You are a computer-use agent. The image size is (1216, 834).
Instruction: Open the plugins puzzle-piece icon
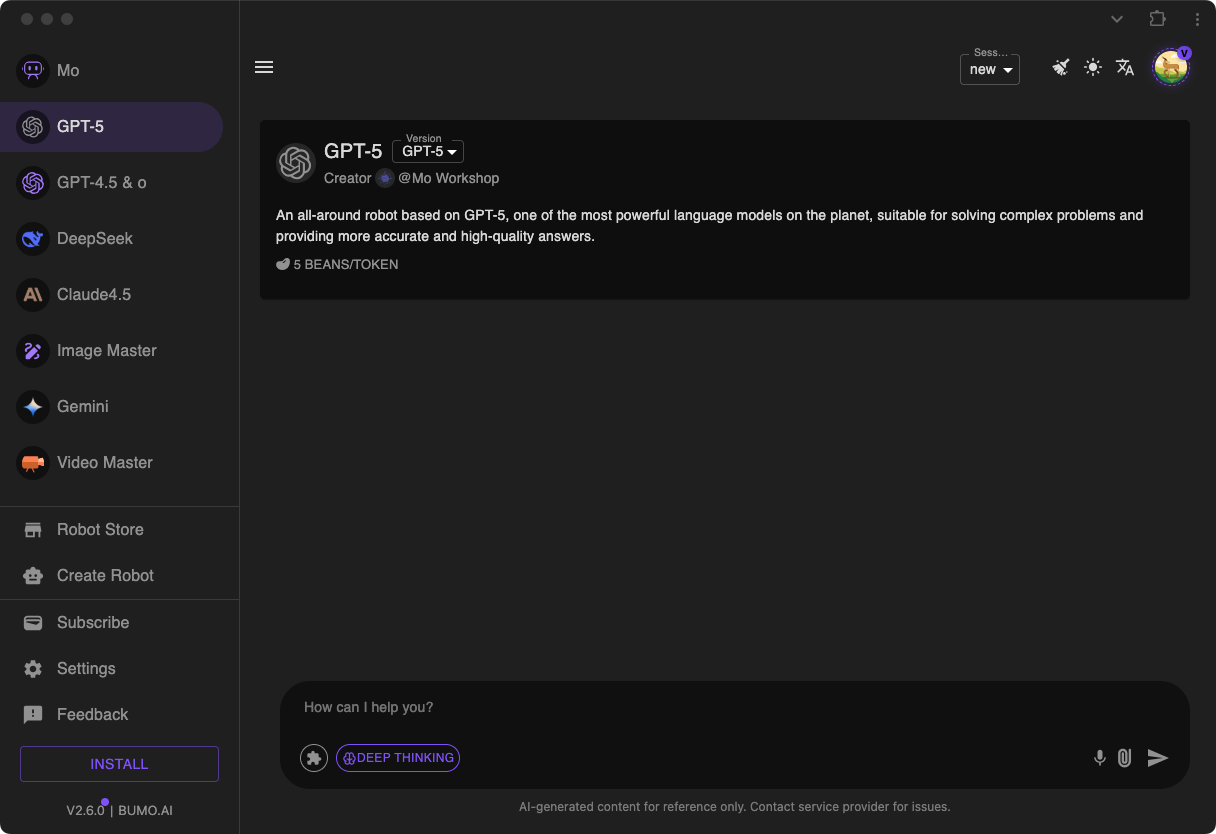click(x=314, y=758)
